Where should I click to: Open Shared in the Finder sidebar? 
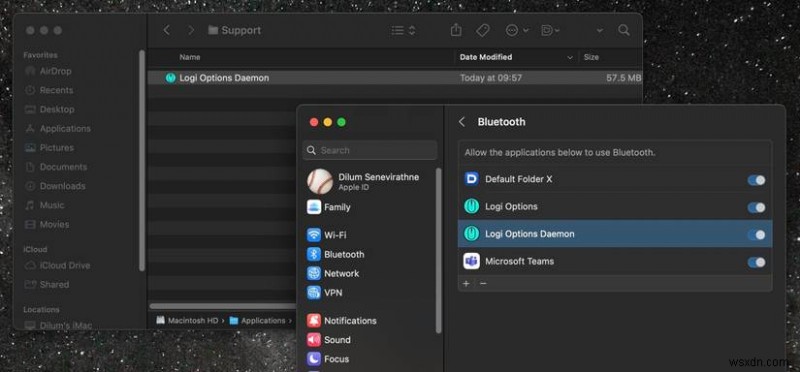point(47,285)
